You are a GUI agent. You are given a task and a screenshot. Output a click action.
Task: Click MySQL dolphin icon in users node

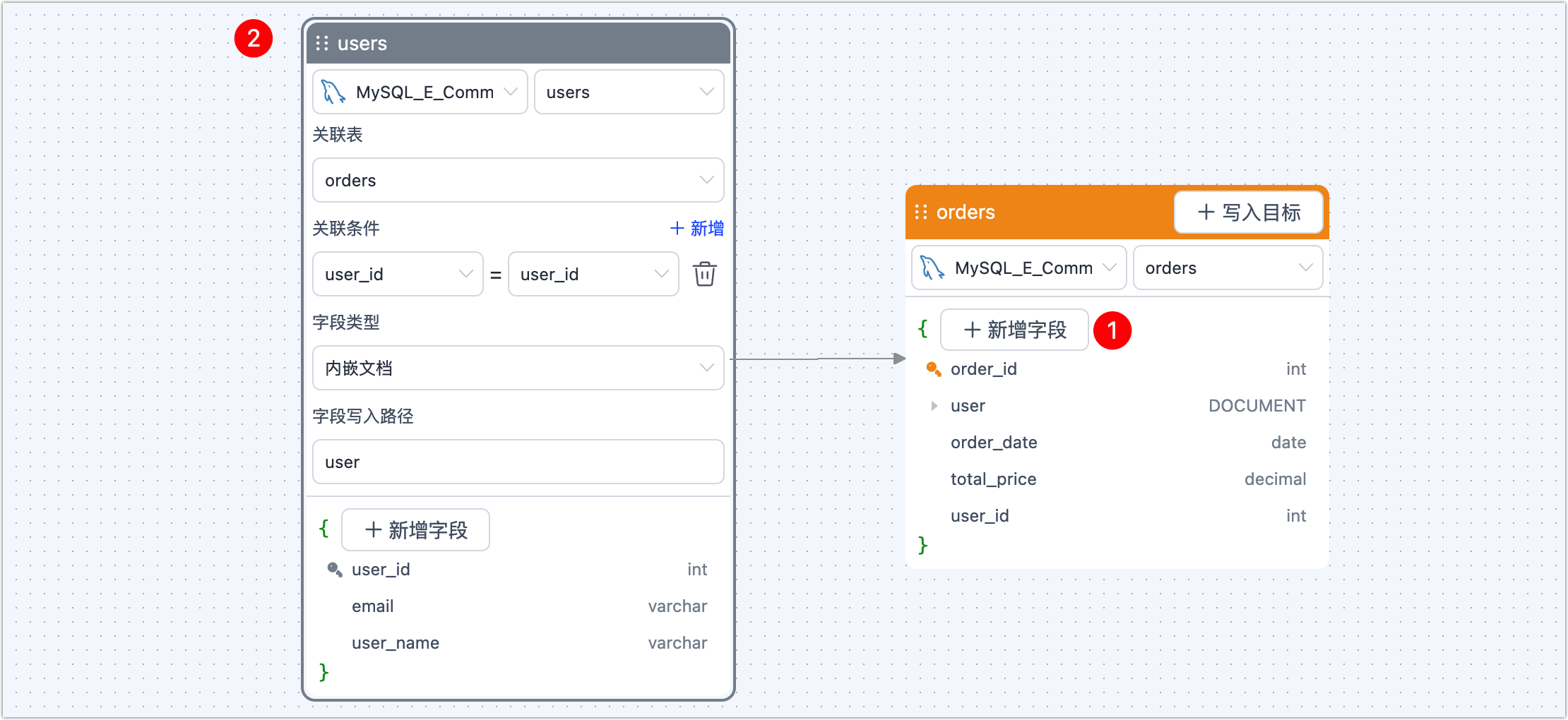coord(333,92)
